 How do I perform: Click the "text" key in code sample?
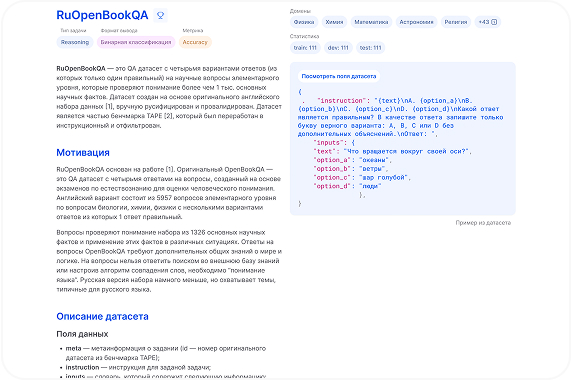325,151
